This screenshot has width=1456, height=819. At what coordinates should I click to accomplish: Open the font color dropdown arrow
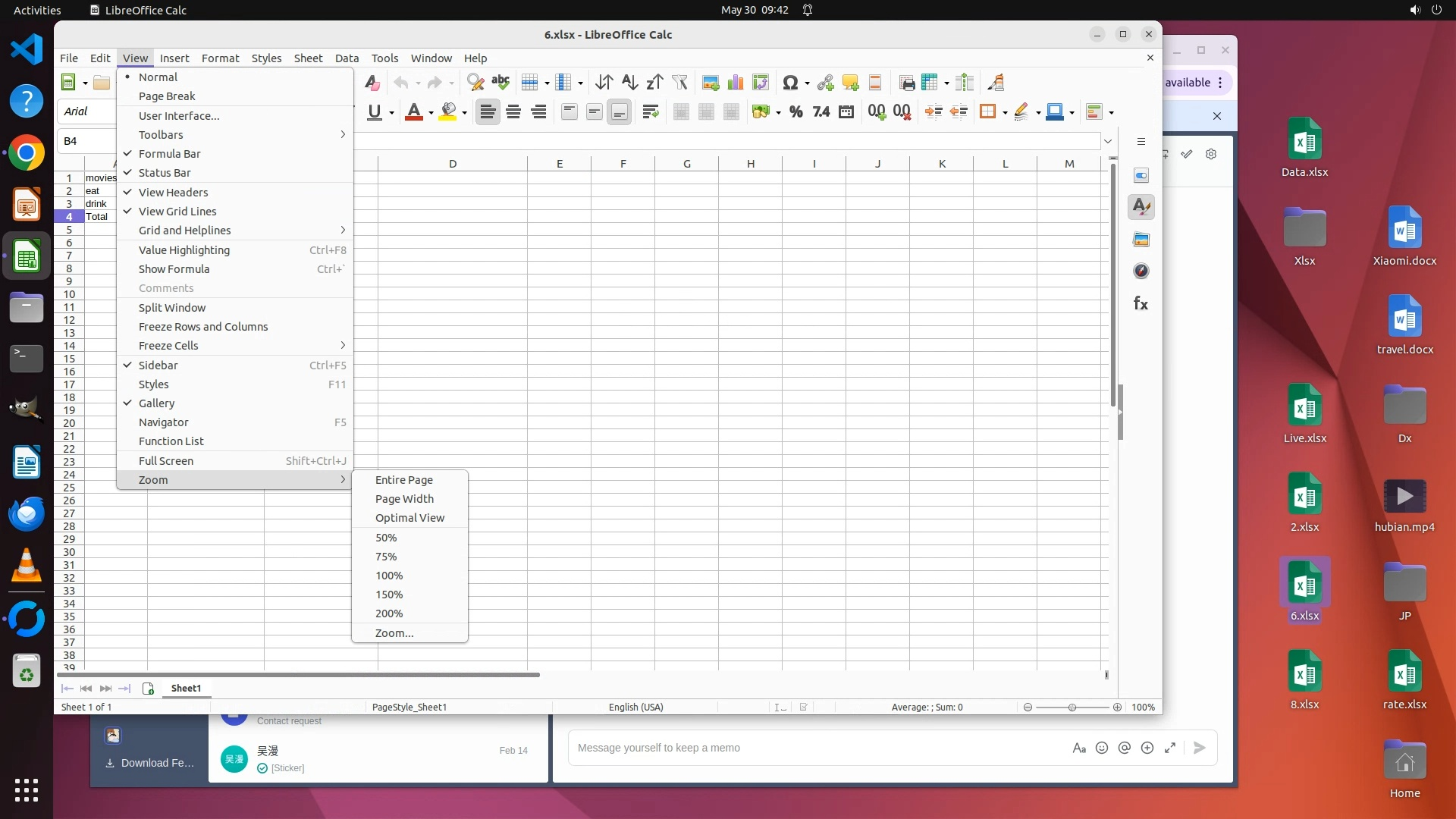coord(431,113)
